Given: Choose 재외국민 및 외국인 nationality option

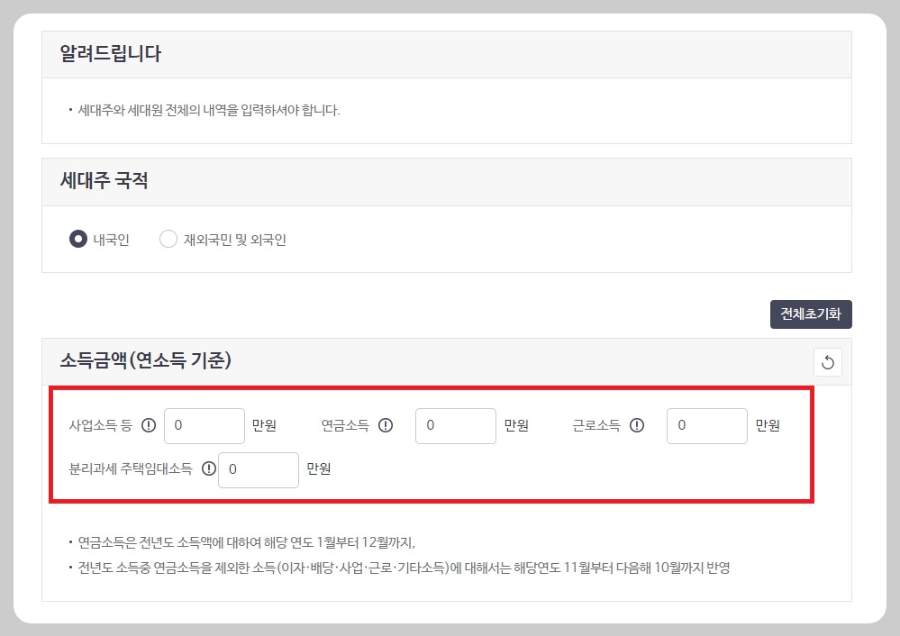Looking at the screenshot, I should [167, 239].
